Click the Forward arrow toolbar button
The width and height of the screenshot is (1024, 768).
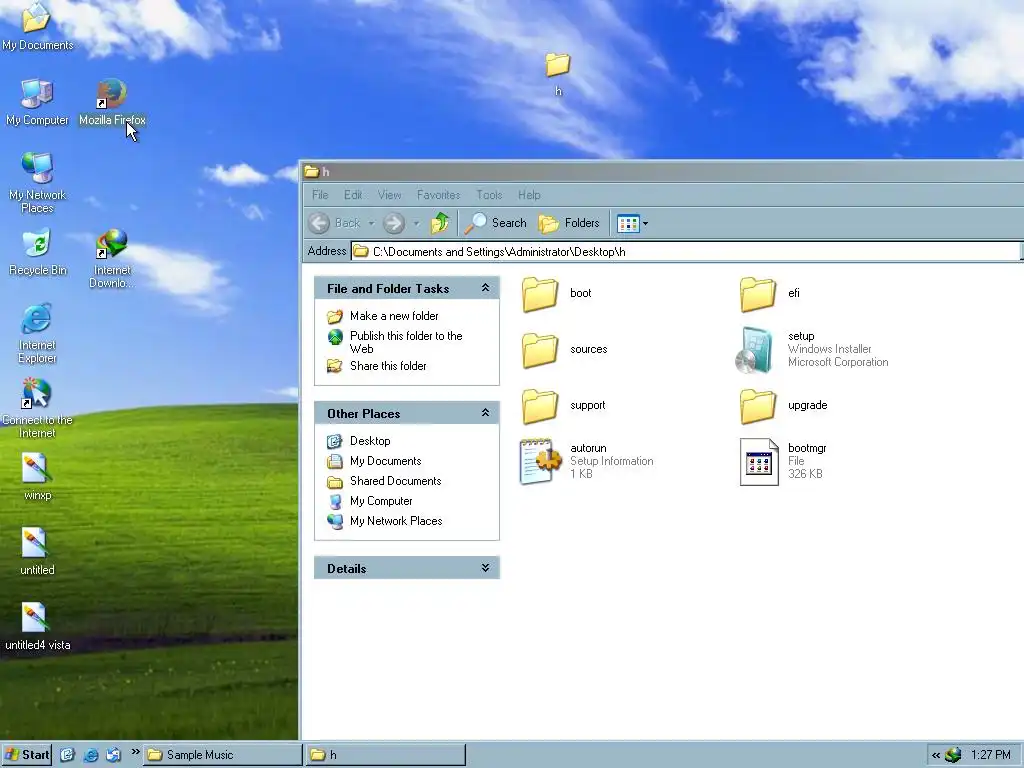(x=394, y=223)
